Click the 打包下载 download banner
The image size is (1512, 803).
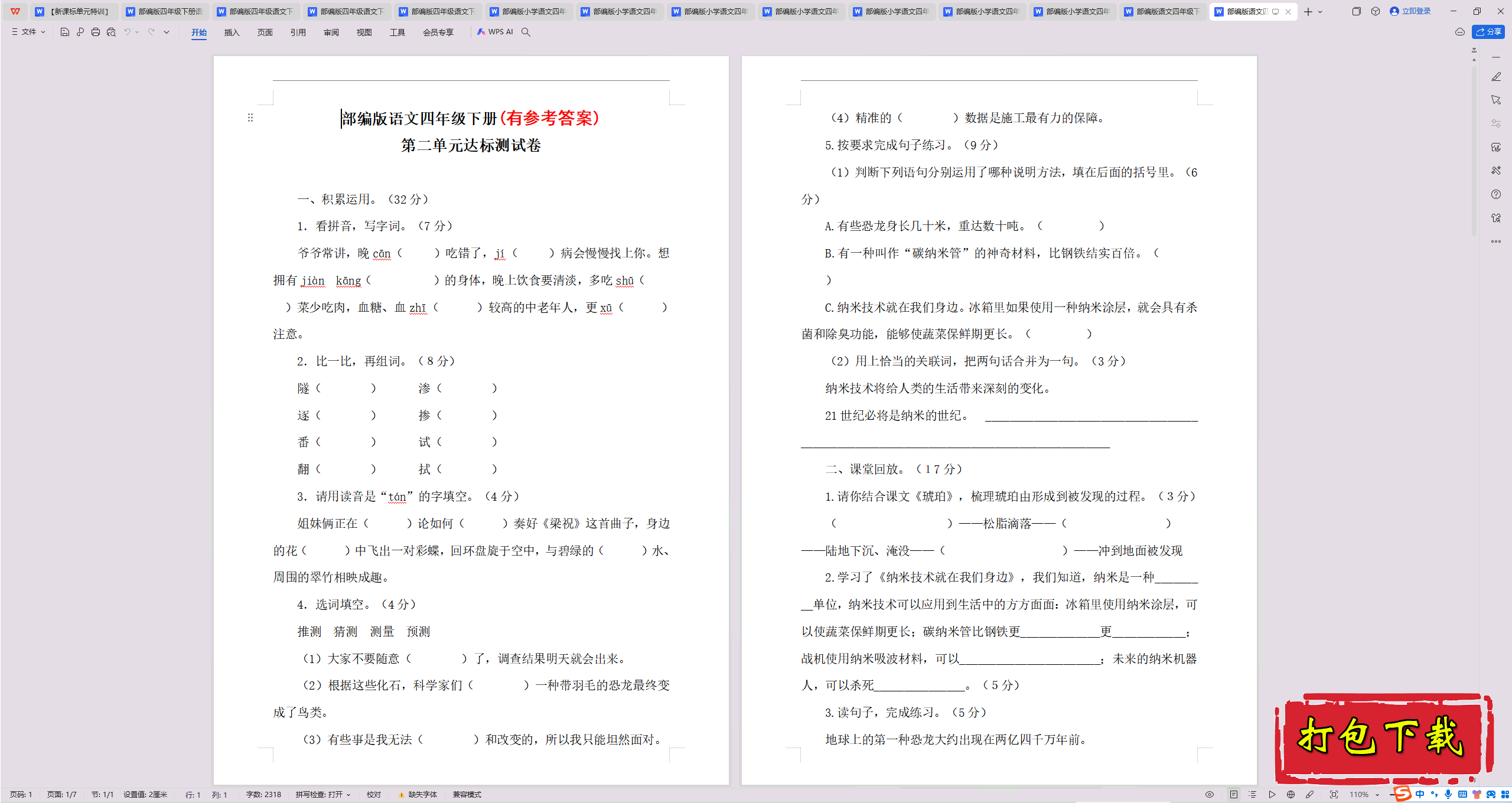pyautogui.click(x=1383, y=739)
